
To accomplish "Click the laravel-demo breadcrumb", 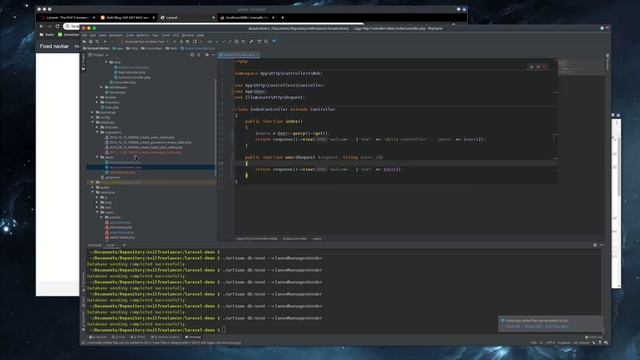I will coord(96,48).
